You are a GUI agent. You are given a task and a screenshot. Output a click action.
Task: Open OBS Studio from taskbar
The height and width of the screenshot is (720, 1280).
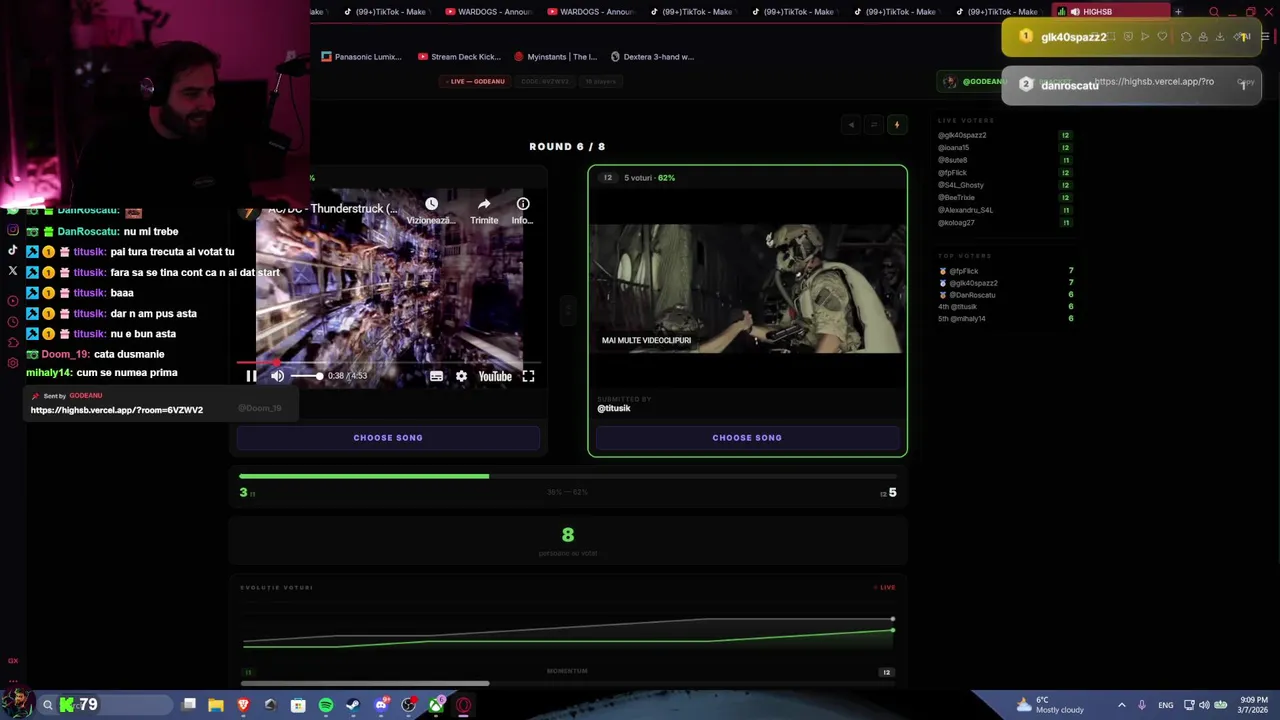[408, 705]
